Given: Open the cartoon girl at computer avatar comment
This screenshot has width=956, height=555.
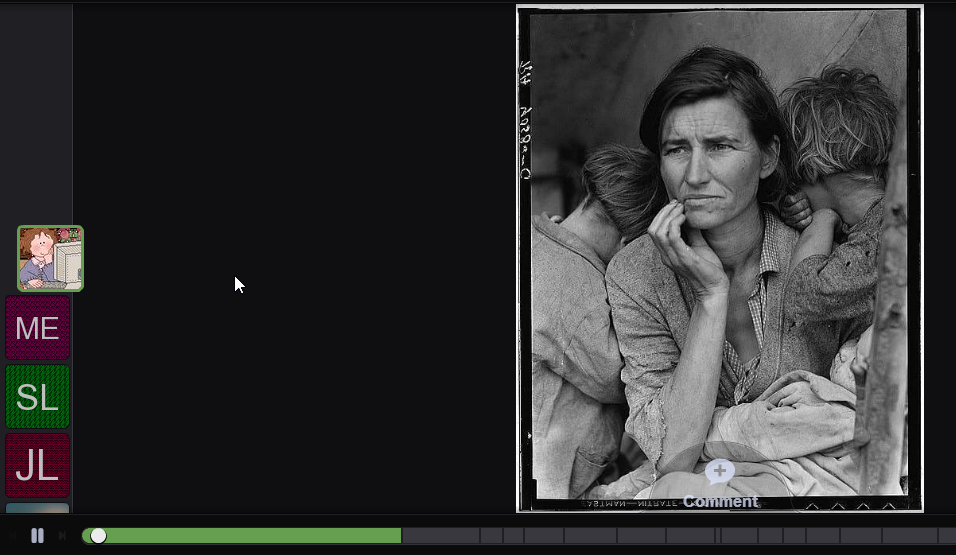Looking at the screenshot, I should [51, 259].
